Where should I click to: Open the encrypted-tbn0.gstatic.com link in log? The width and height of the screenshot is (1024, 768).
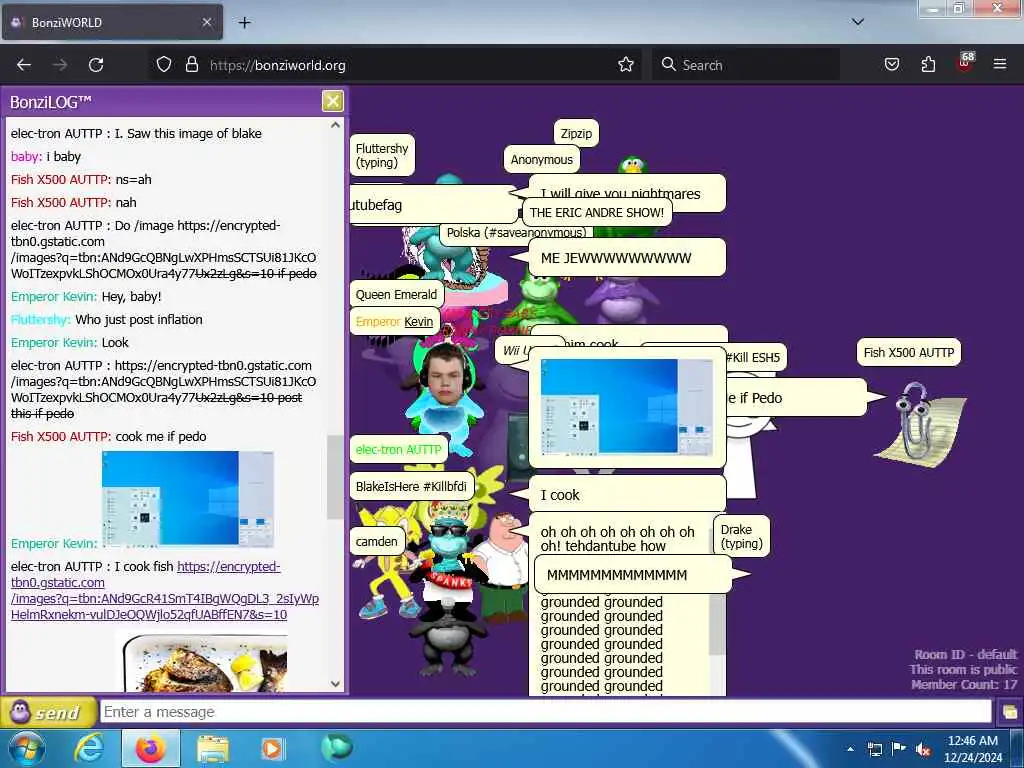[x=165, y=590]
